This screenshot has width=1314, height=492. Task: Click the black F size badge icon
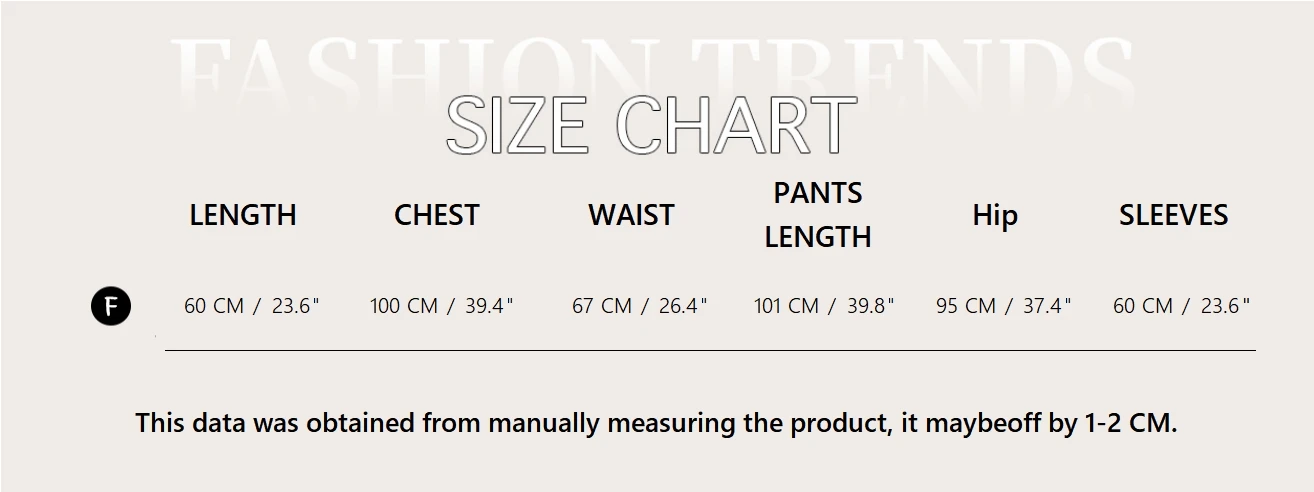[x=111, y=306]
